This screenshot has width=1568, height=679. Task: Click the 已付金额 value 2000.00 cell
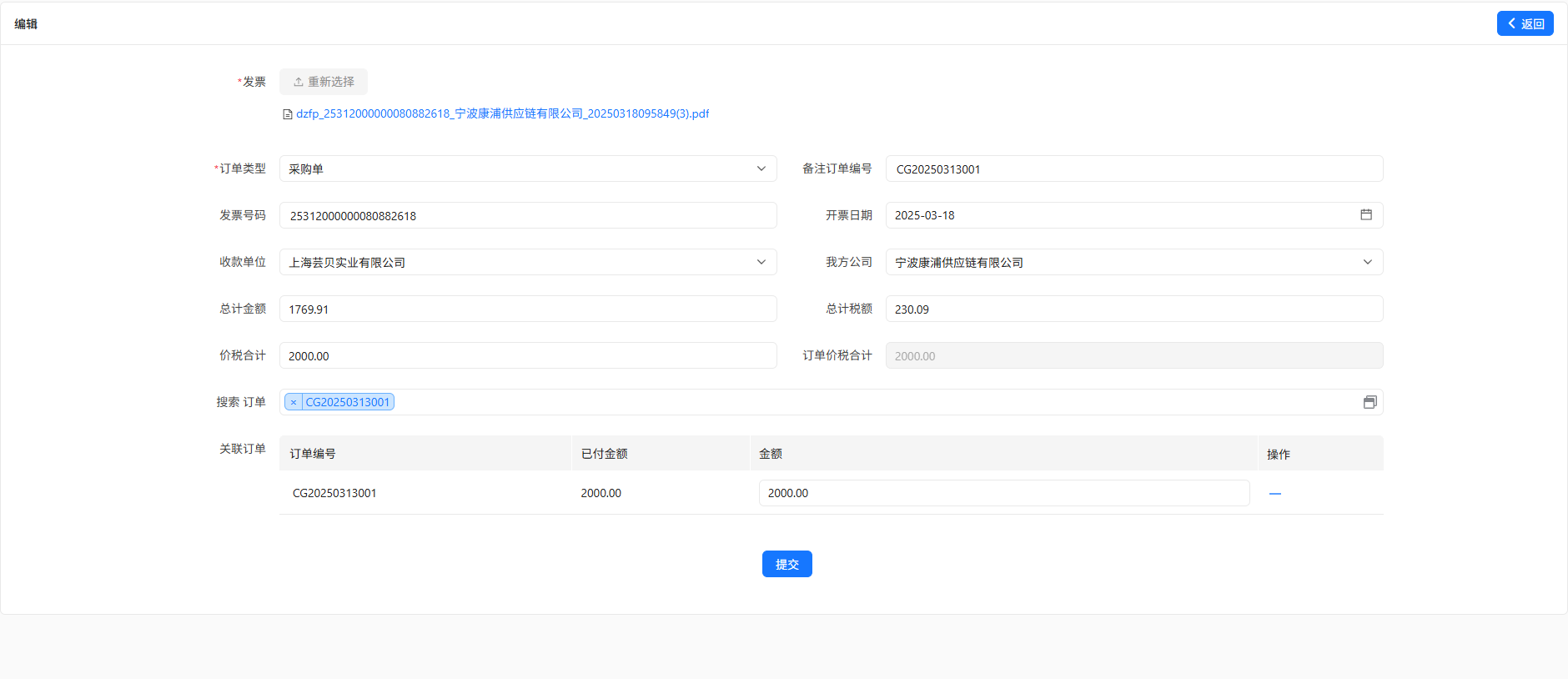pyautogui.click(x=601, y=493)
